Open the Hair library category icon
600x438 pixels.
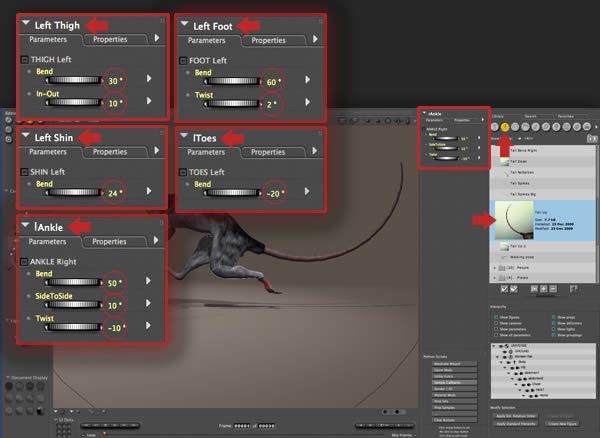525,127
